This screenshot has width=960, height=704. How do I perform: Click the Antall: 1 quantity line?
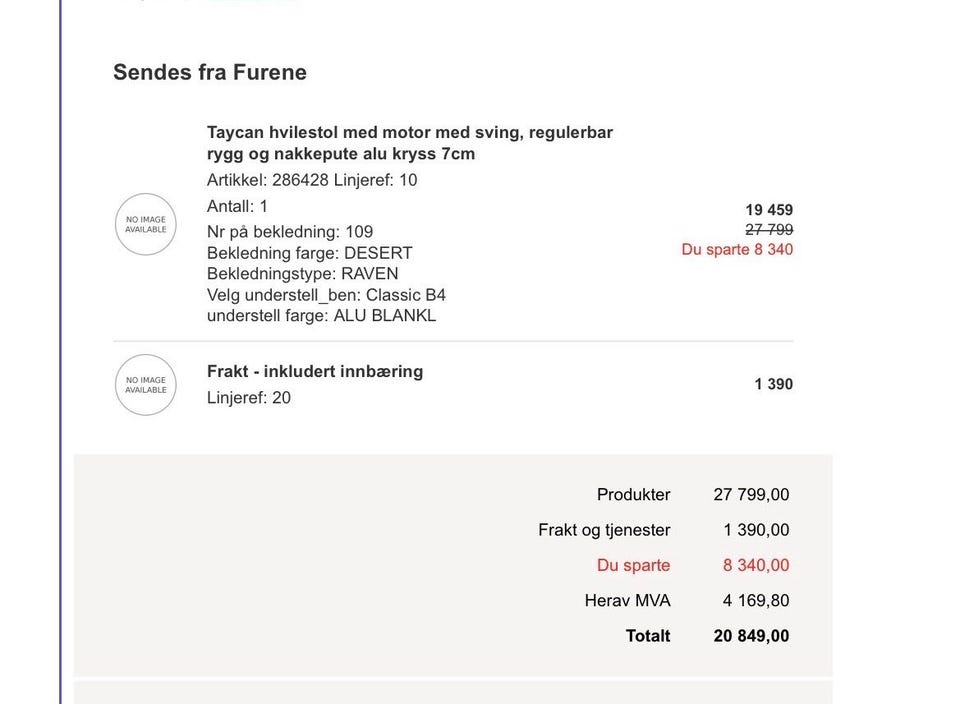[x=237, y=206]
